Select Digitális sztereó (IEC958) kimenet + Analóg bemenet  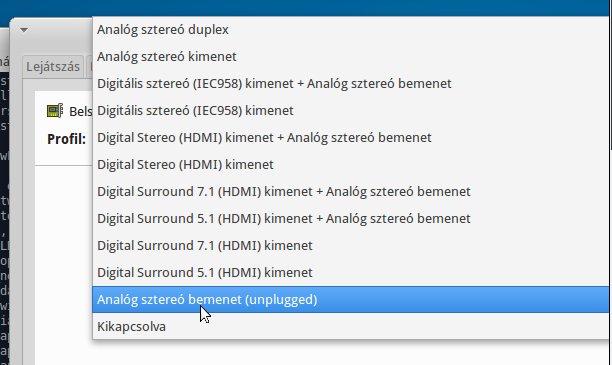(350, 84)
